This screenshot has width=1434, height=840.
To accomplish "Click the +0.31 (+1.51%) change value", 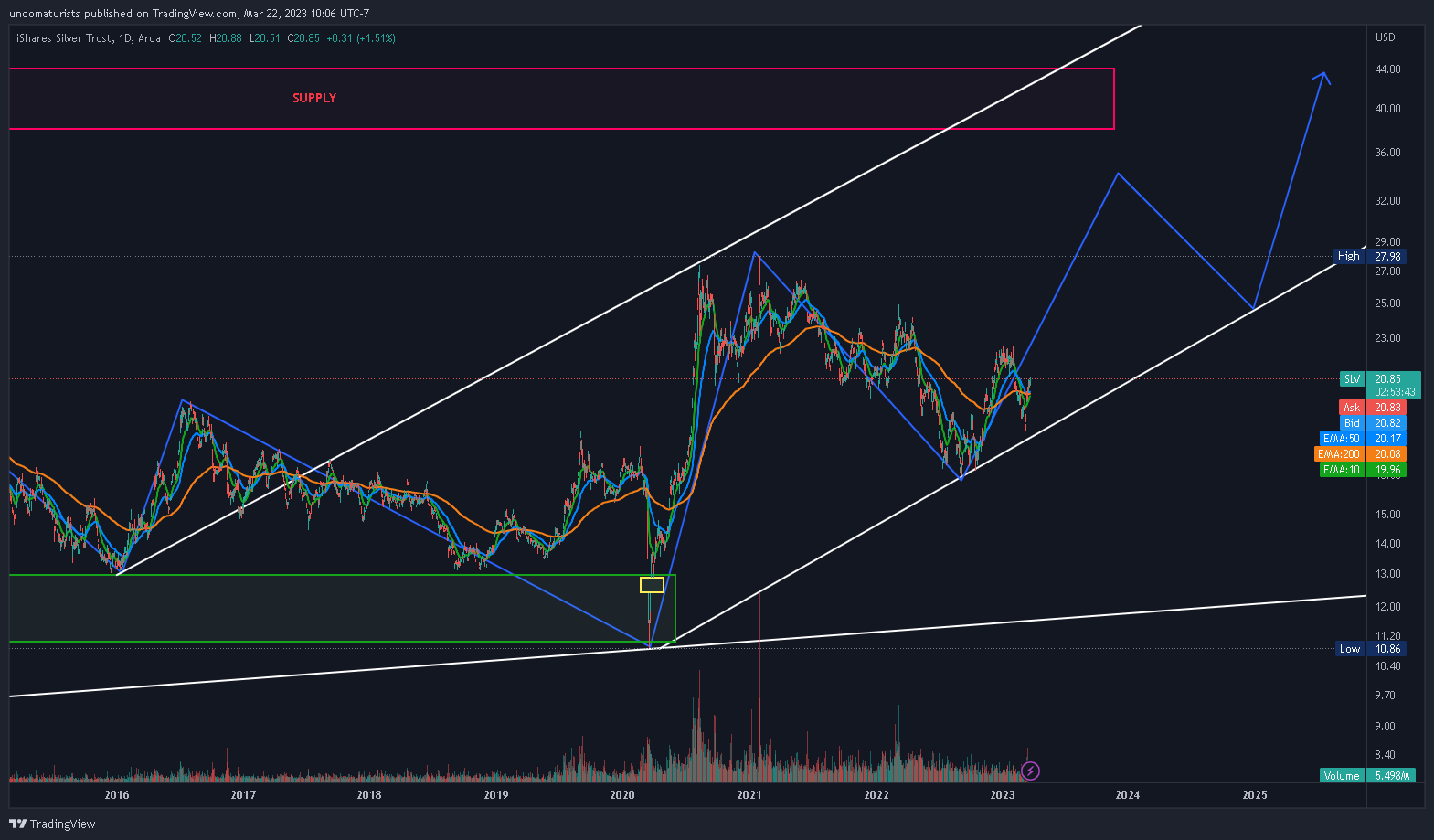I will coord(361,38).
